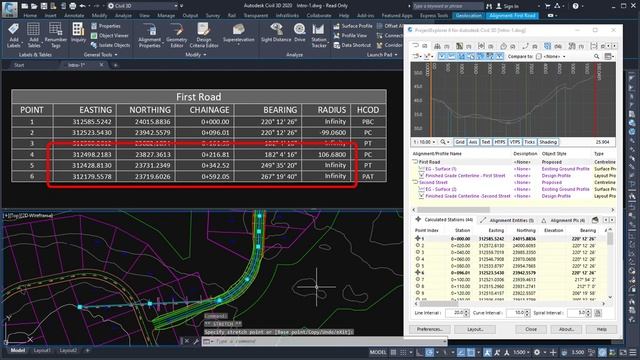This screenshot has width=640, height=360.
Task: Click Sign In in the title bar
Action: click(507, 6)
